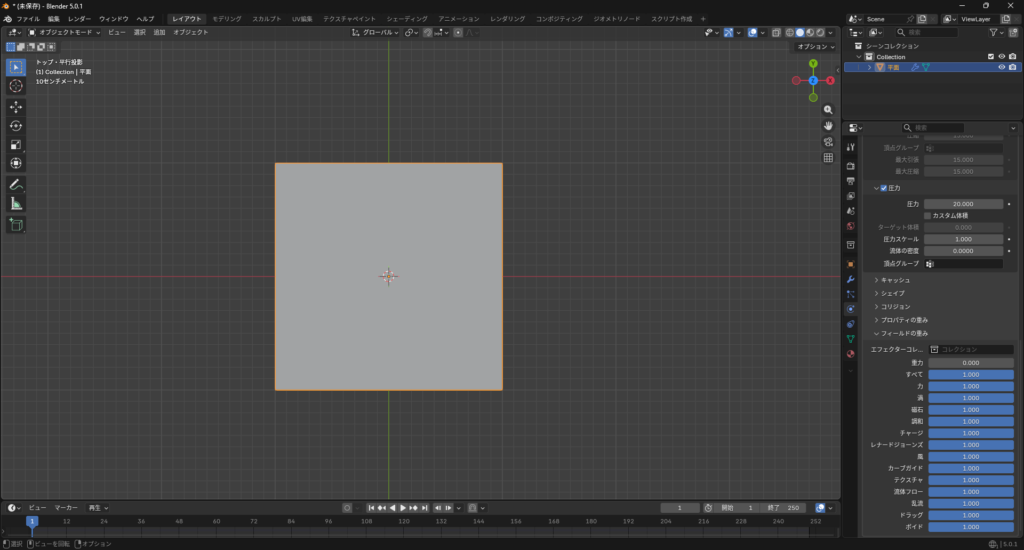This screenshot has width=1024, height=550.
Task: Click the 重力 weight slider
Action: 970,362
